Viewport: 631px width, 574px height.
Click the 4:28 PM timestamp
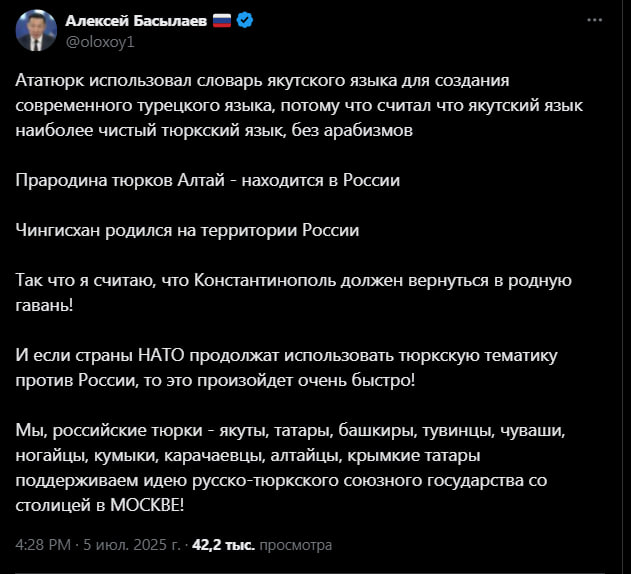43,545
